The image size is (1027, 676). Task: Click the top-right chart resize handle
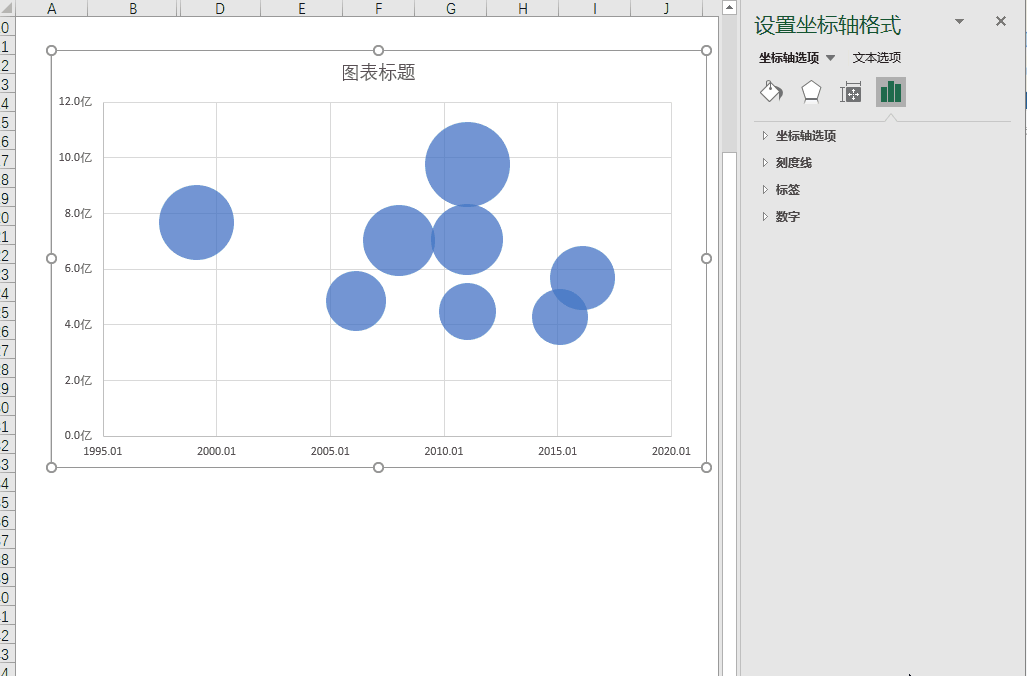click(706, 50)
